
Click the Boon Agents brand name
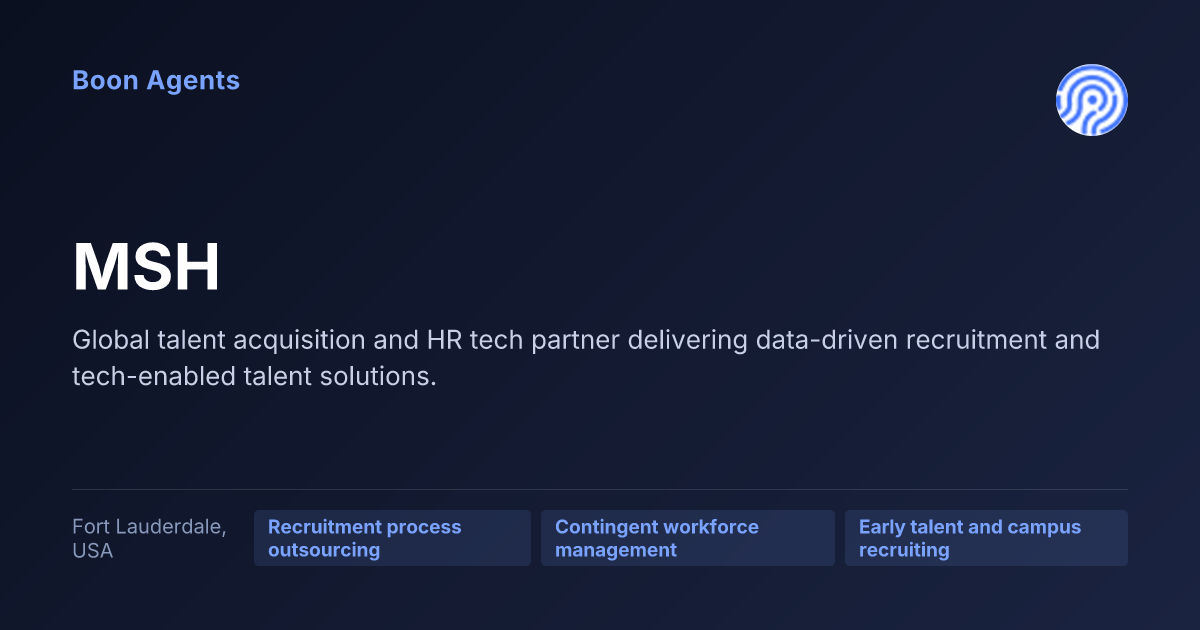[156, 81]
